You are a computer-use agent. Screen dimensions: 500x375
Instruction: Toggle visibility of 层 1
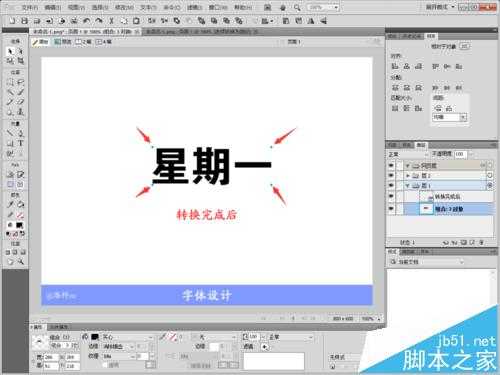click(x=391, y=186)
